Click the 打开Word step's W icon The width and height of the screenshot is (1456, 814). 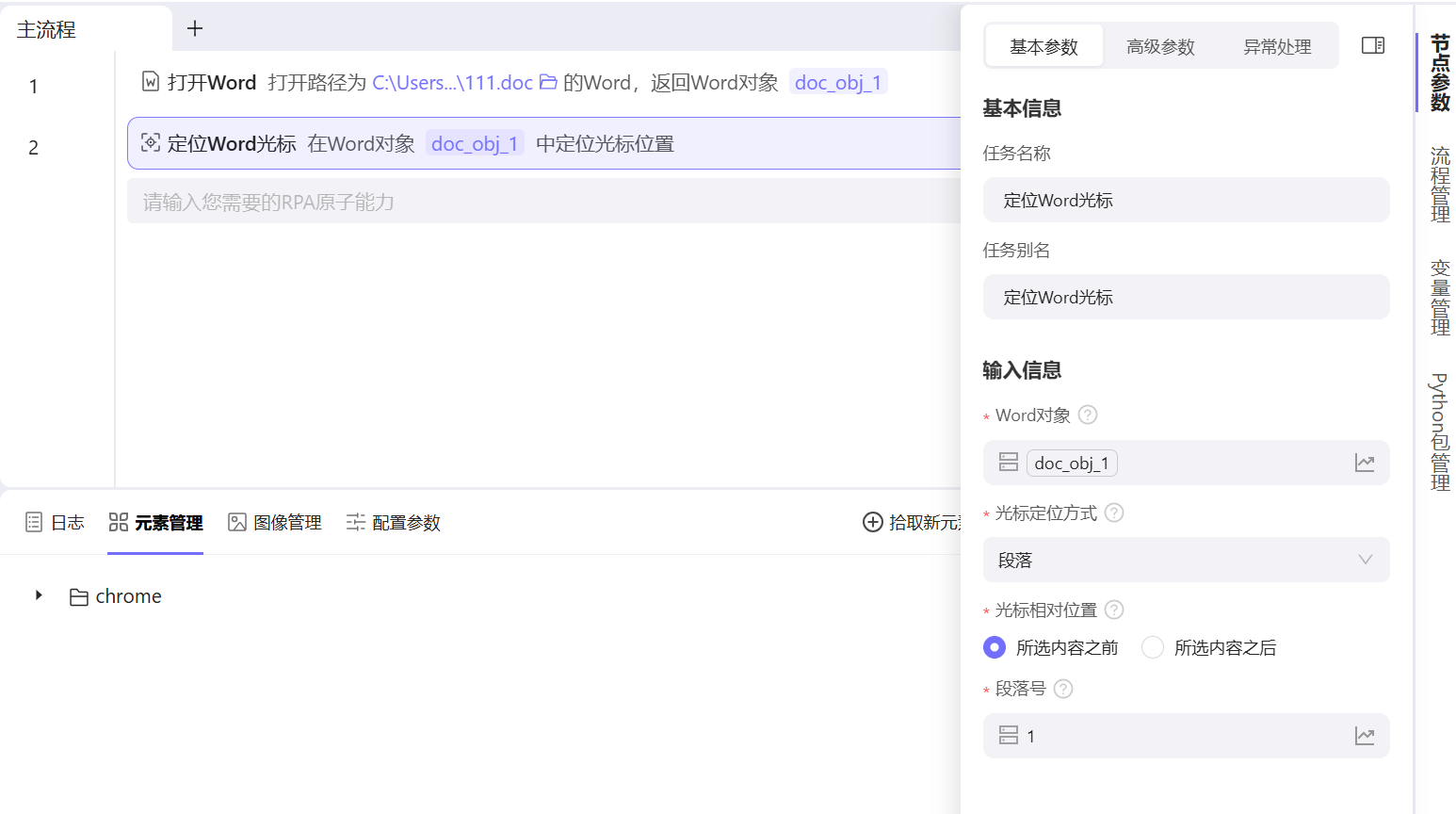coord(151,82)
